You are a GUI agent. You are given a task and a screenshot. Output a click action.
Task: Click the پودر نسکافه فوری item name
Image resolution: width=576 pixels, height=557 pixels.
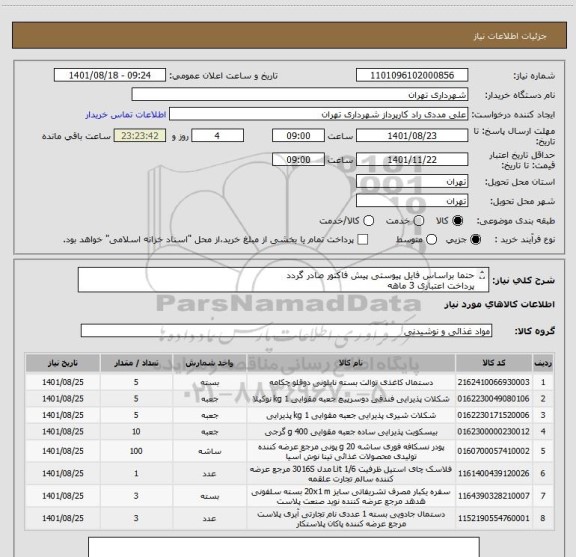point(351,452)
